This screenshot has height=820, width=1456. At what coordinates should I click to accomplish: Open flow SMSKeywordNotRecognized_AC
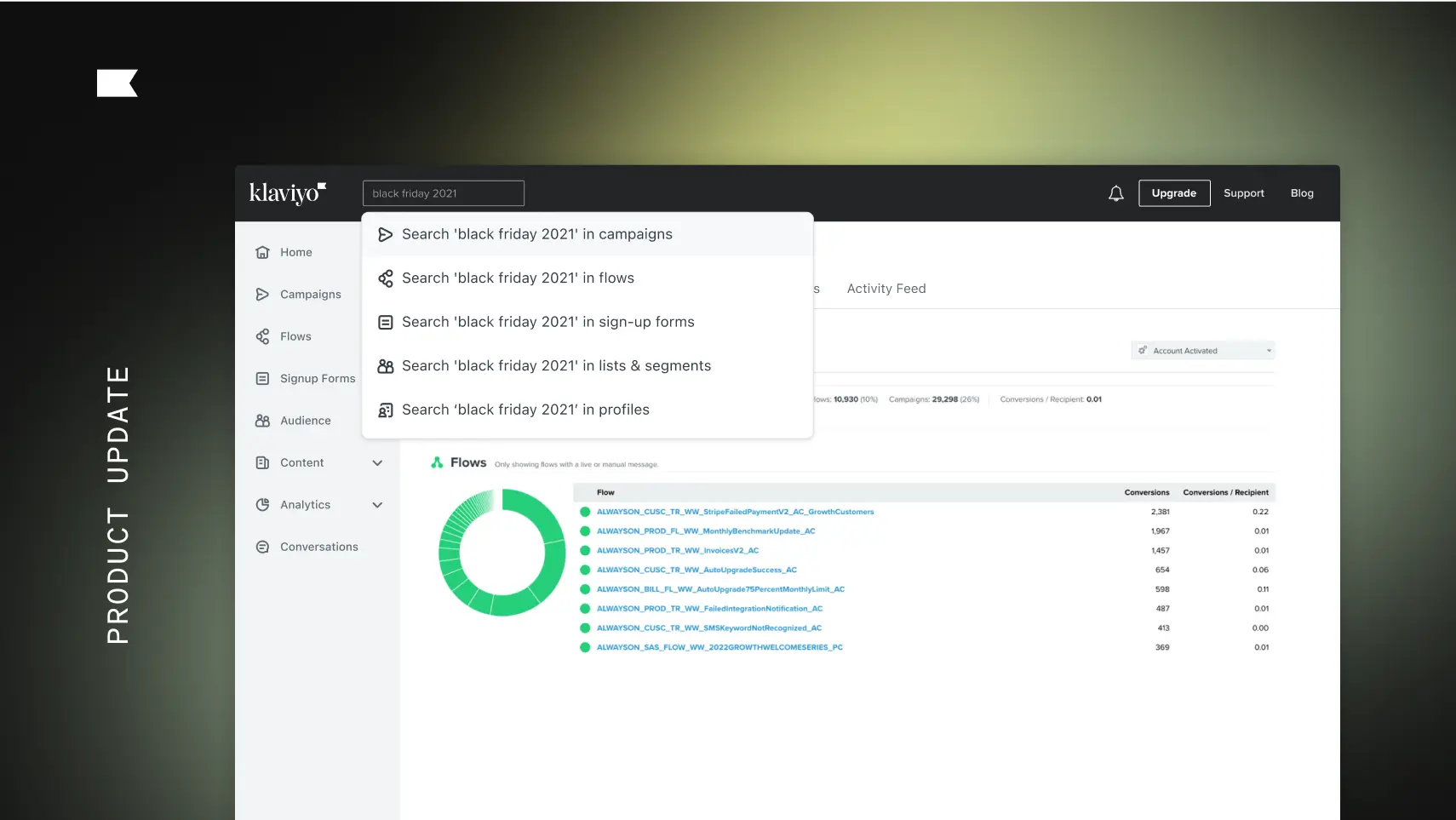point(709,628)
